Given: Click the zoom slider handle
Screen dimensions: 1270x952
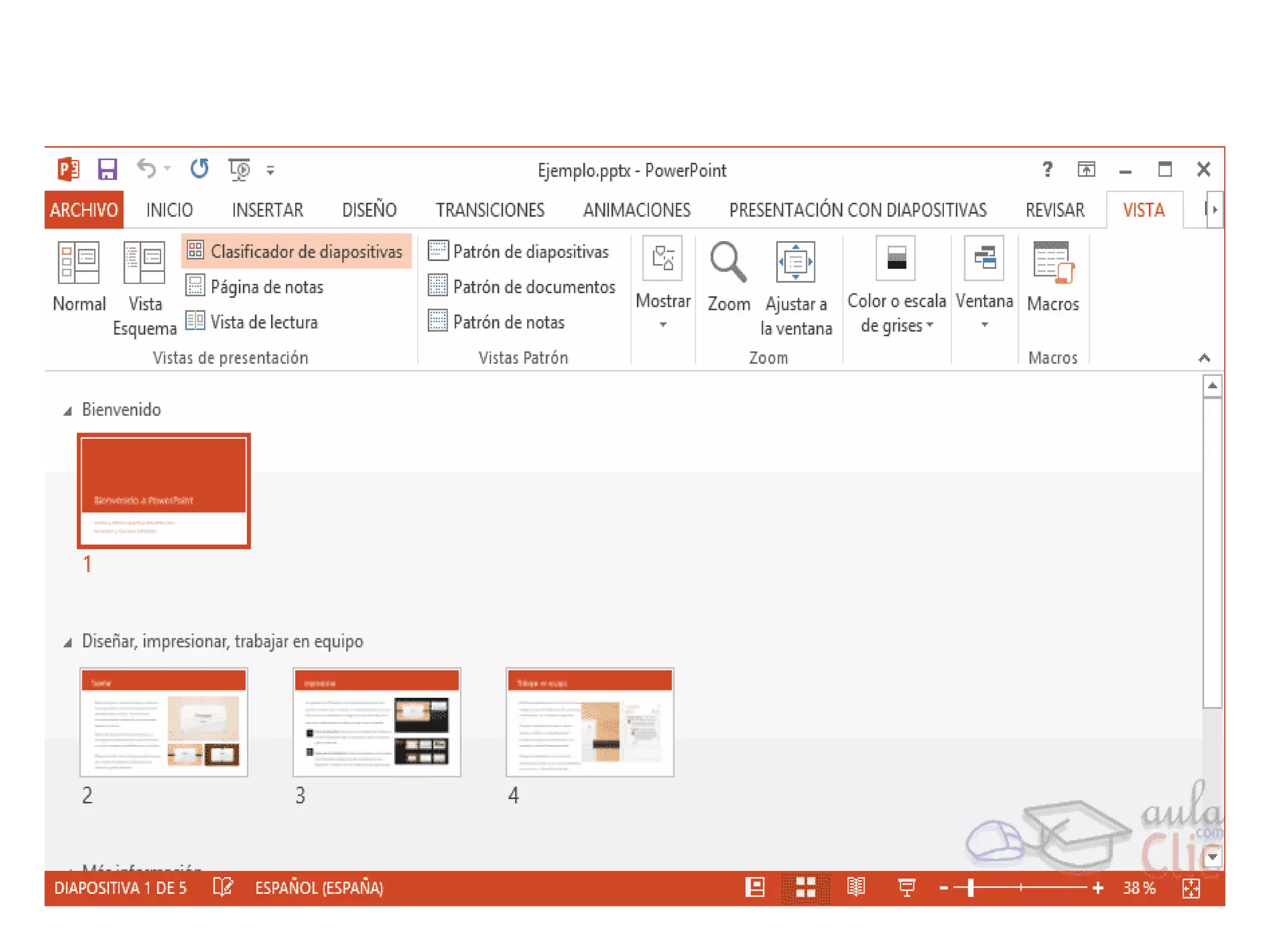Looking at the screenshot, I should coord(970,888).
